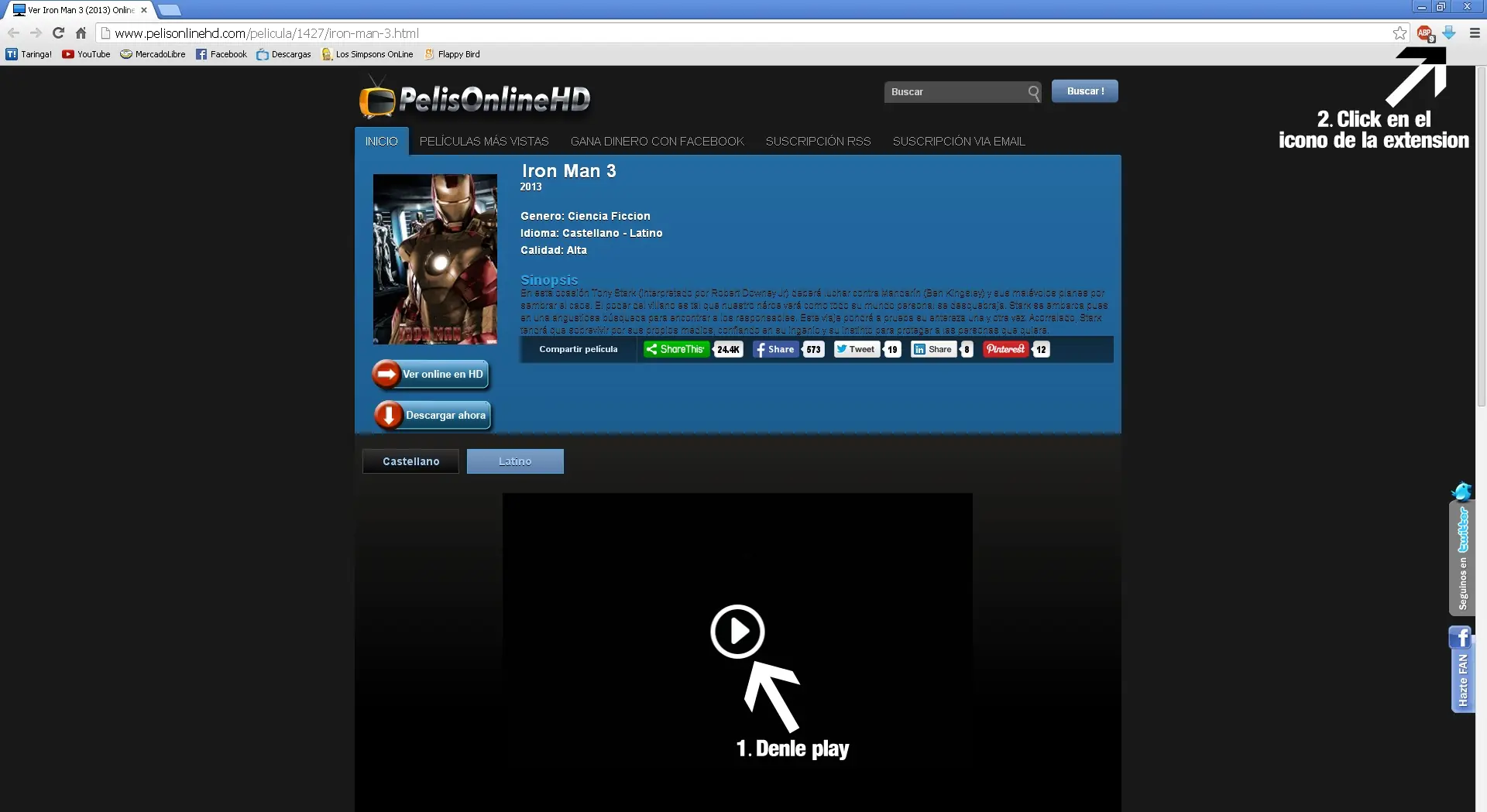Open GANA DINERO CON FACEBOOK menu item
1487x812 pixels.
658,142
